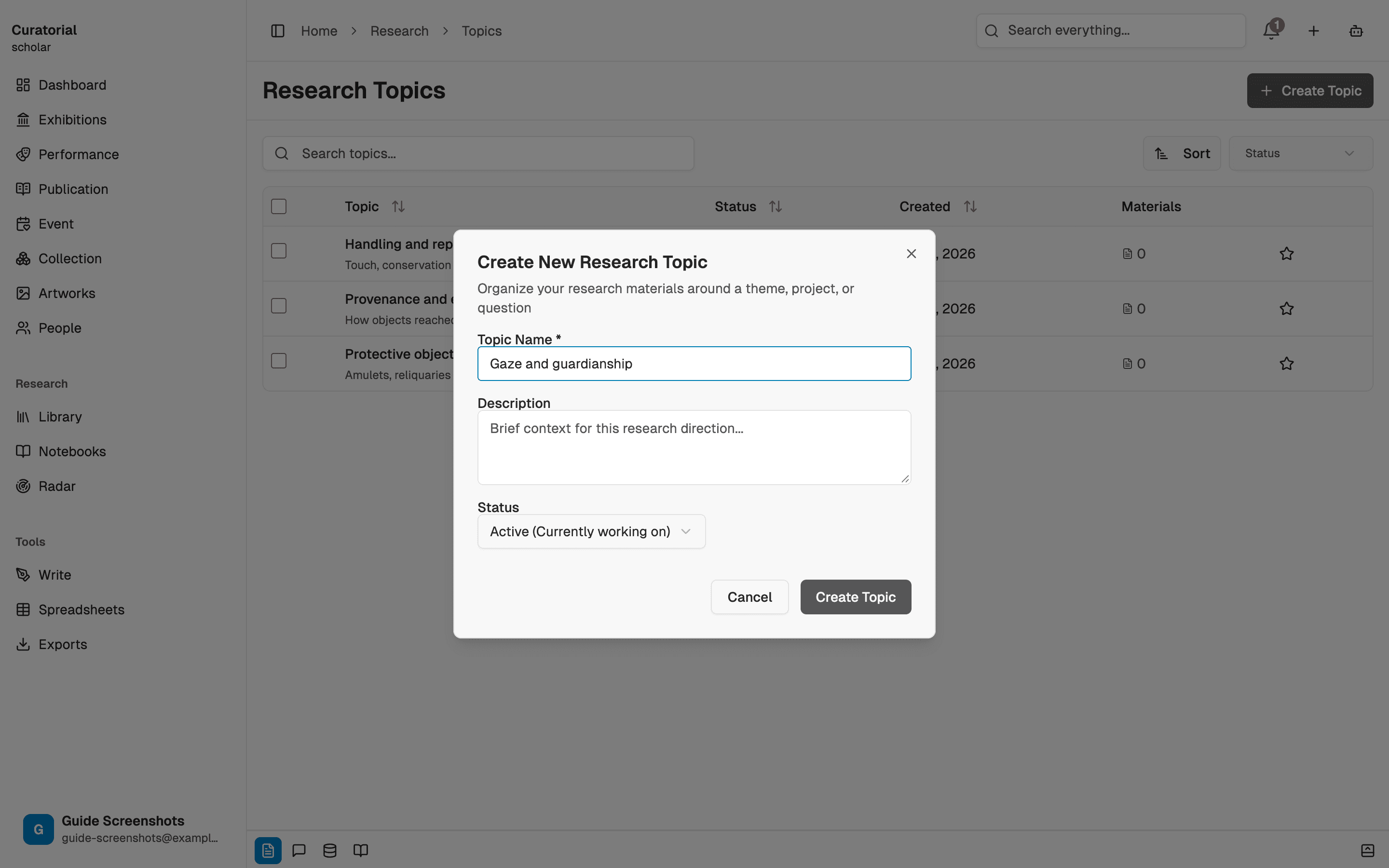This screenshot has height=868, width=1389.
Task: Open the assistant bot icon
Action: click(x=1356, y=31)
